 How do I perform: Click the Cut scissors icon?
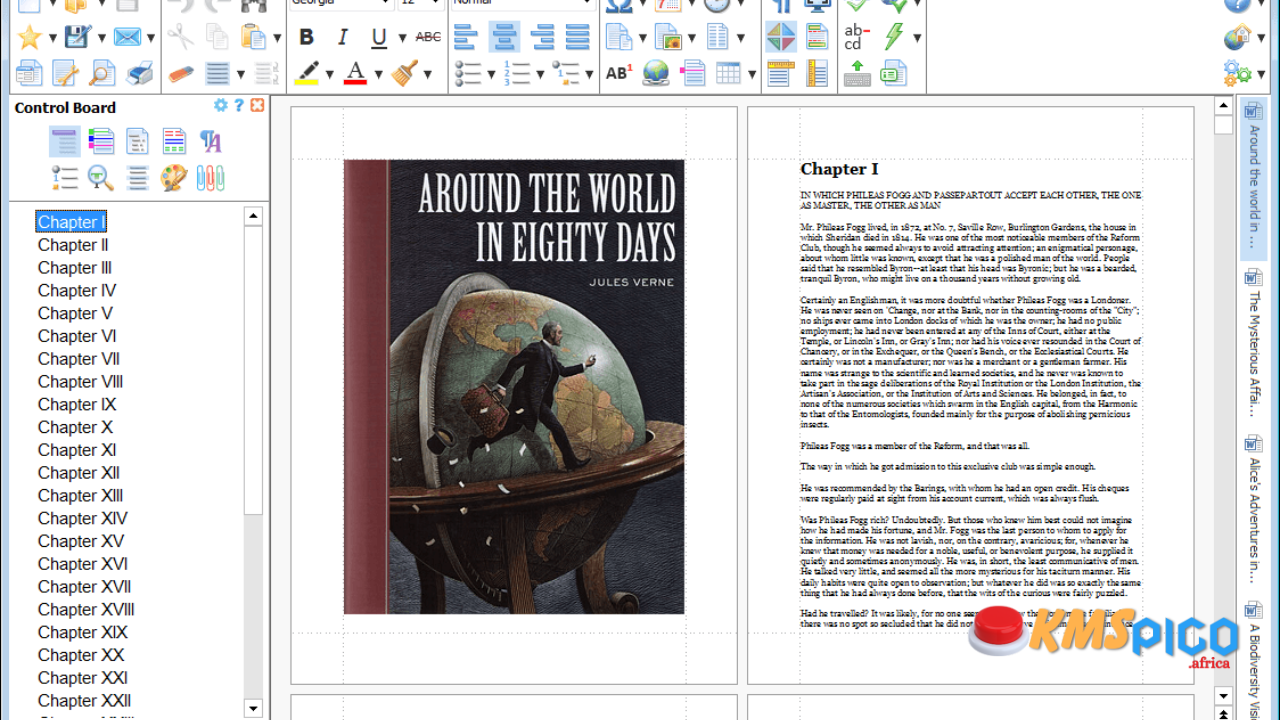pos(181,37)
